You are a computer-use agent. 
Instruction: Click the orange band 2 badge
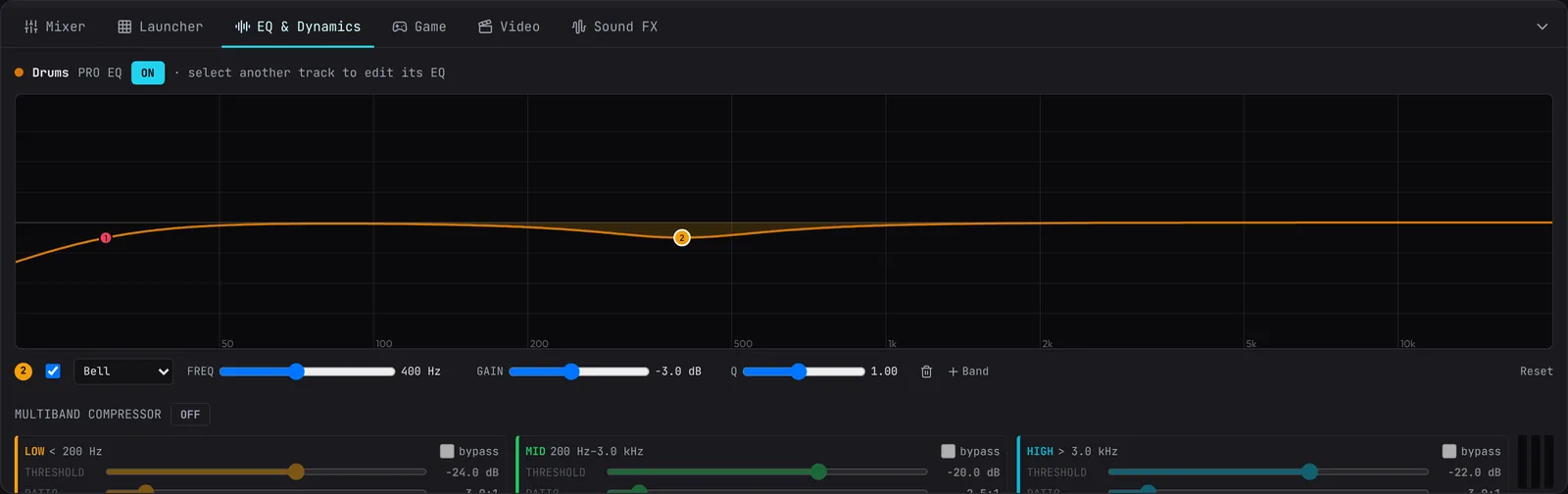(24, 371)
